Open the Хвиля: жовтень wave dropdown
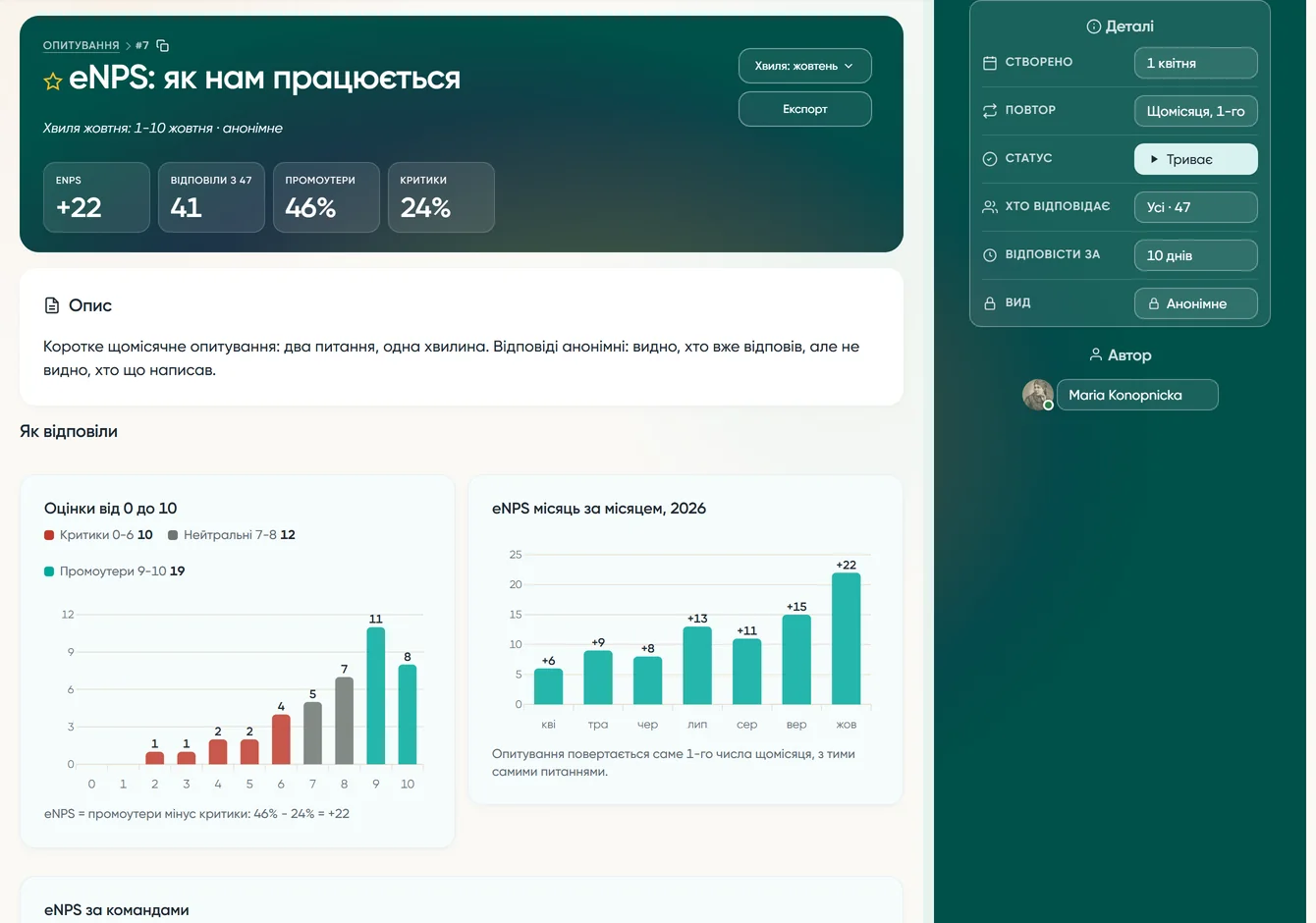Image resolution: width=1316 pixels, height=923 pixels. 805,66
